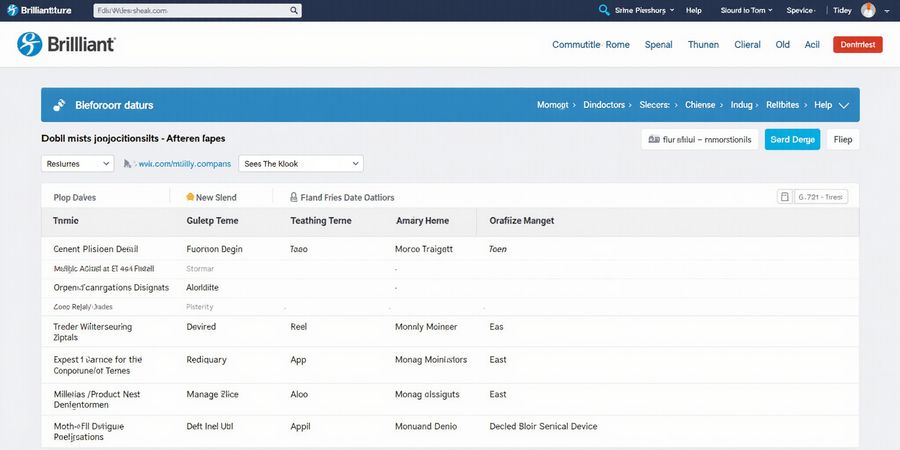
Task: Click the Morco Traigett cell
Action: (x=424, y=249)
